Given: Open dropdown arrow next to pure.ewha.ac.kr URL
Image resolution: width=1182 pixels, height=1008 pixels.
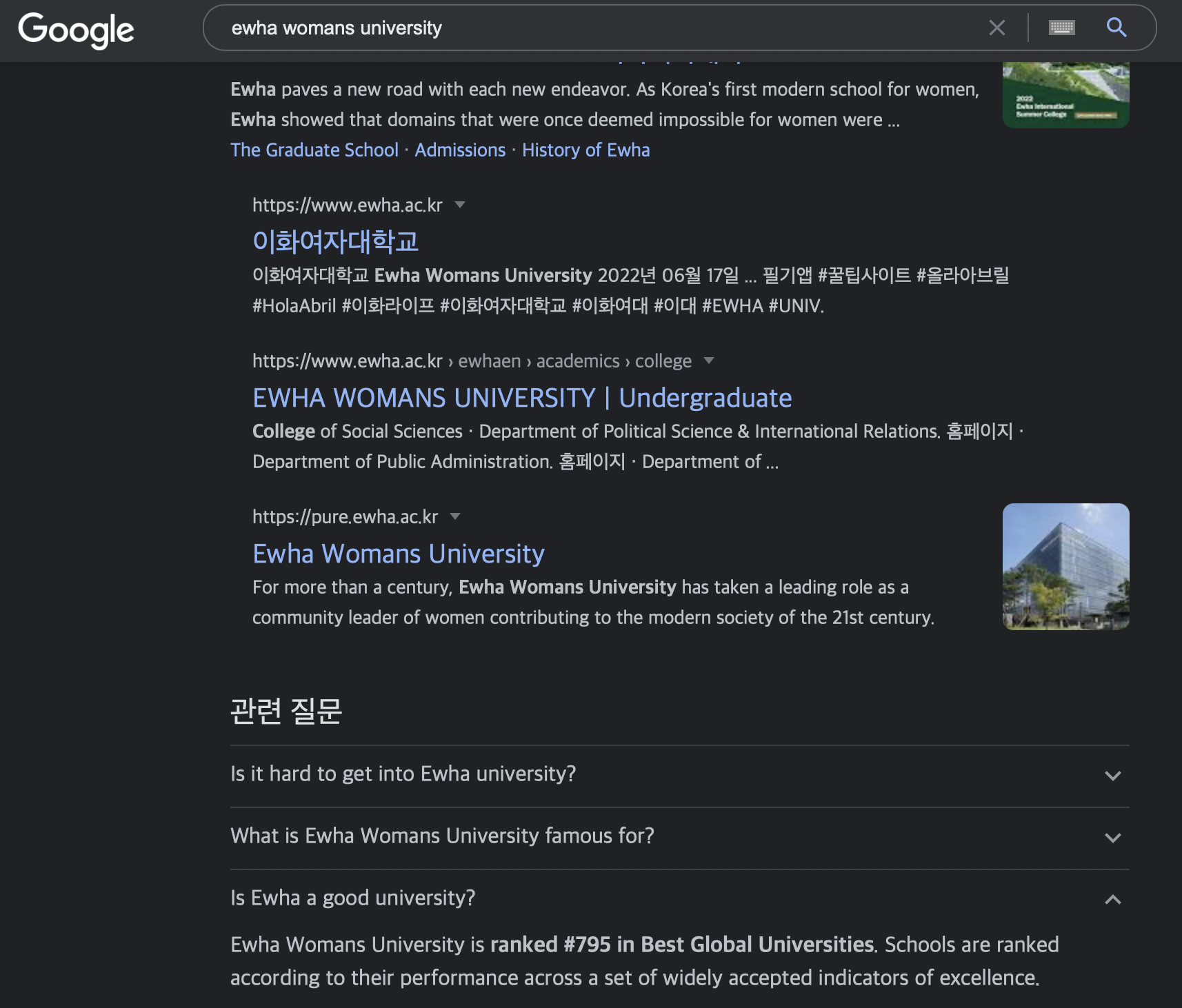Looking at the screenshot, I should coord(454,516).
